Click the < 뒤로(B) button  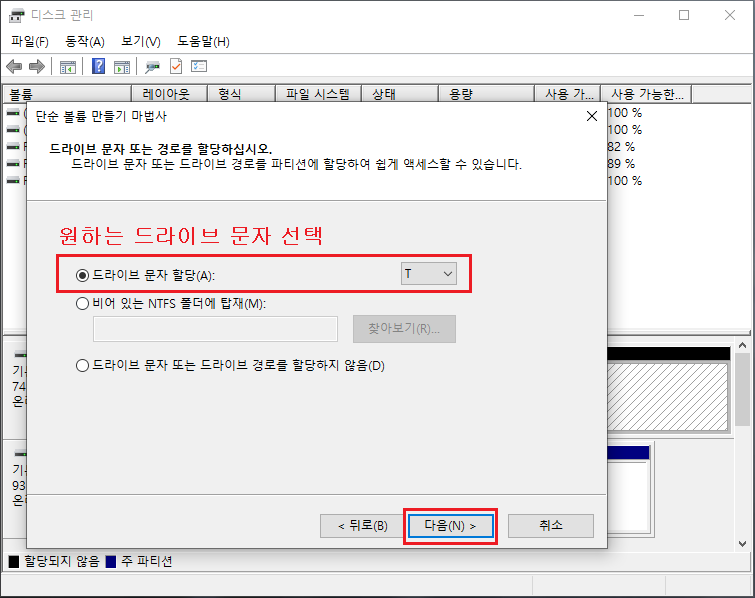363,525
